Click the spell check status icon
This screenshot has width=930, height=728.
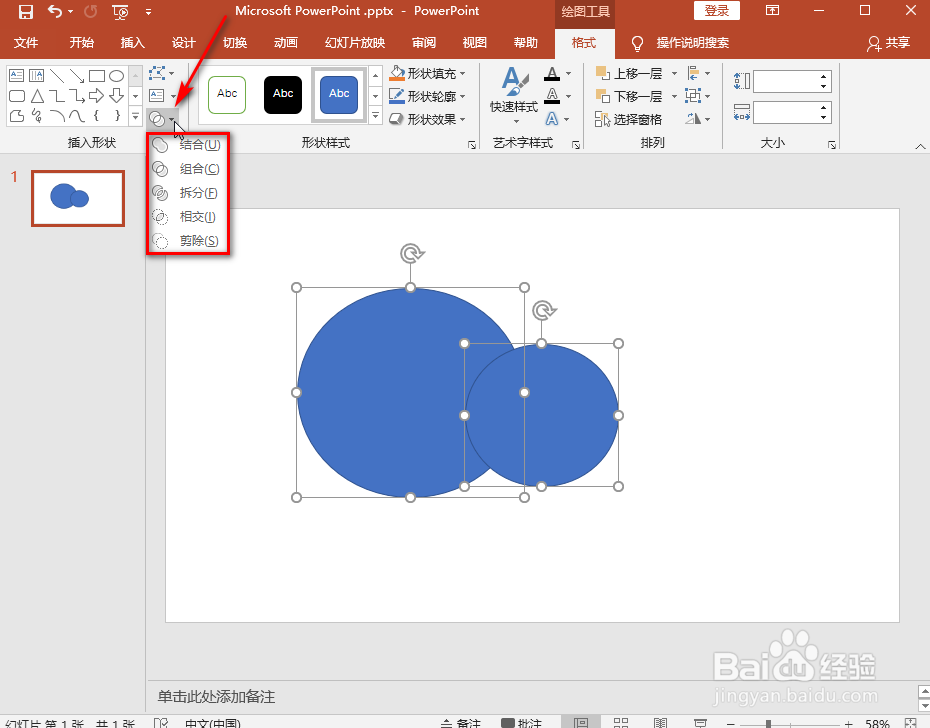point(161,723)
